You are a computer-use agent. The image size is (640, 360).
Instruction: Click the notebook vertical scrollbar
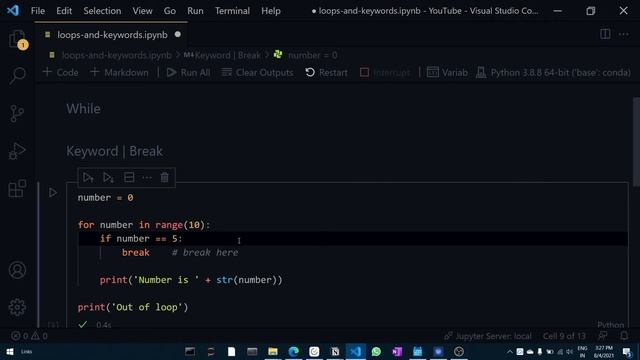click(636, 142)
